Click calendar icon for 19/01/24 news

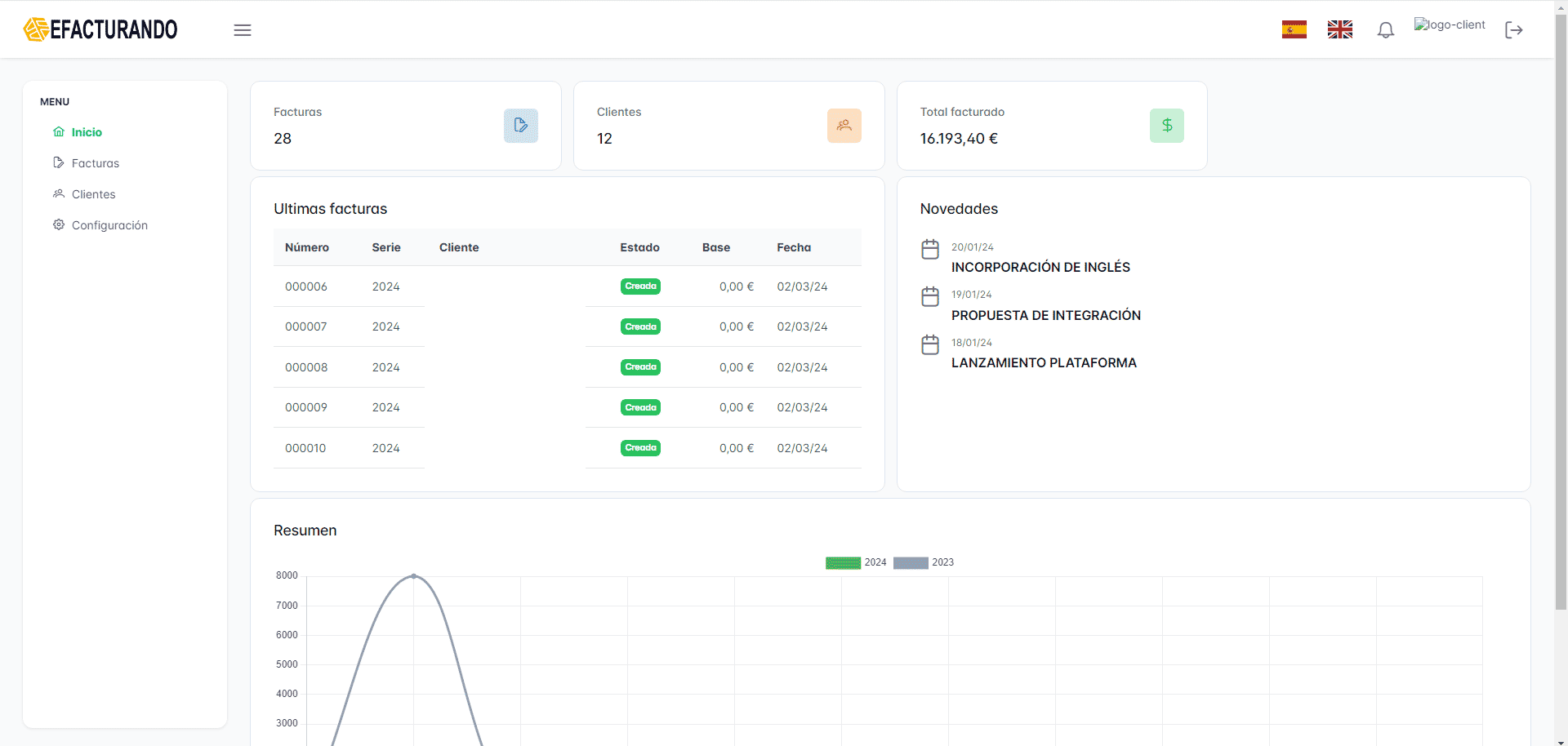click(930, 296)
